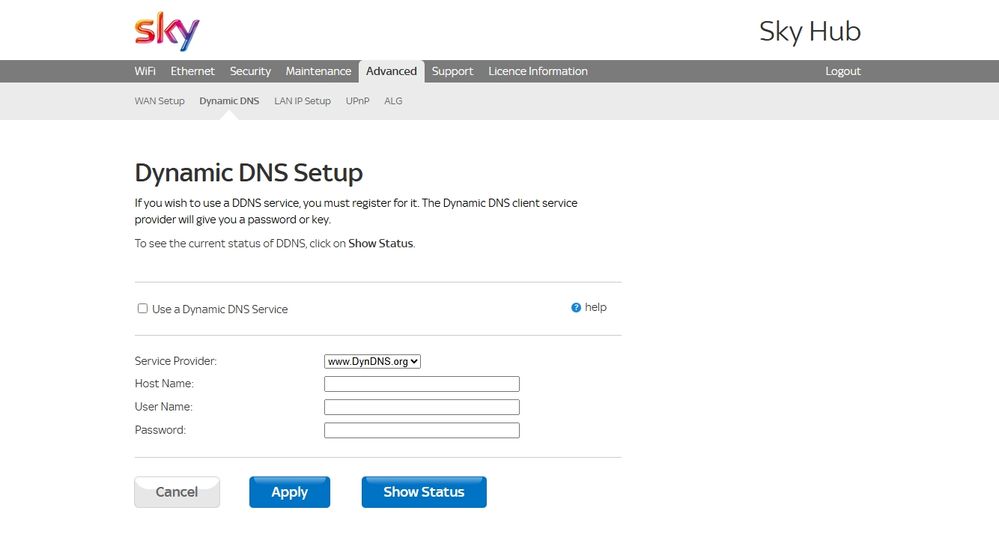This screenshot has height=544, width=999.
Task: Go to the Security tab
Action: [x=250, y=71]
